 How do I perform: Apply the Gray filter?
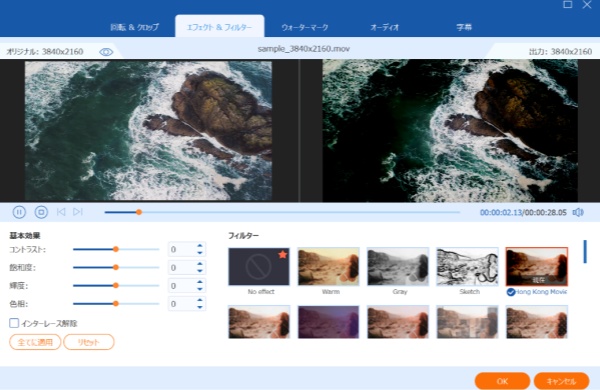click(x=398, y=266)
